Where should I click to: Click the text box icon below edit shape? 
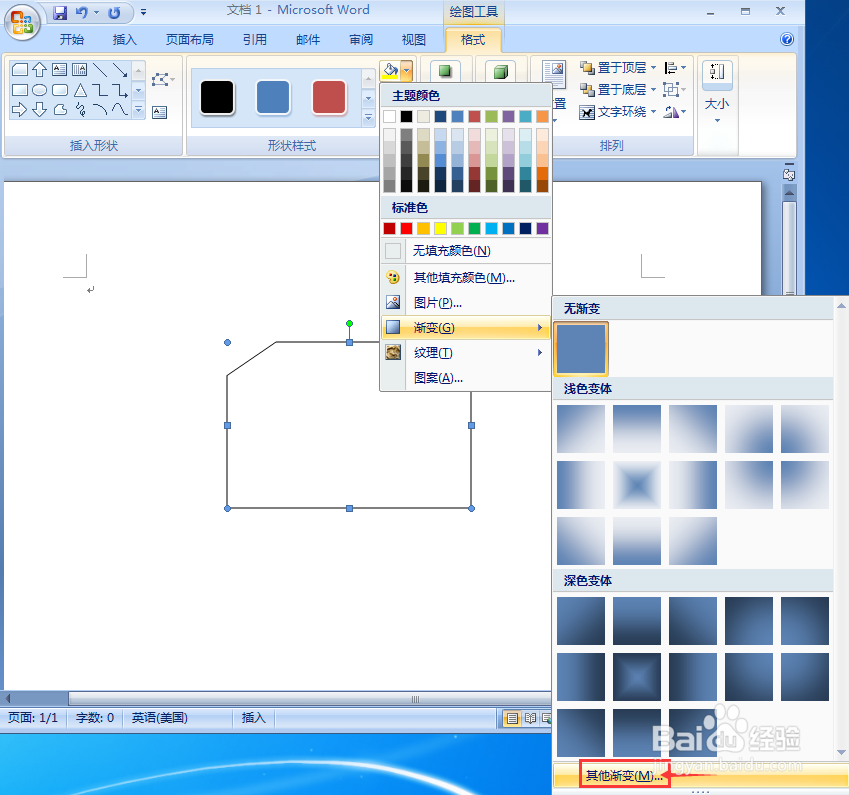pos(159,112)
